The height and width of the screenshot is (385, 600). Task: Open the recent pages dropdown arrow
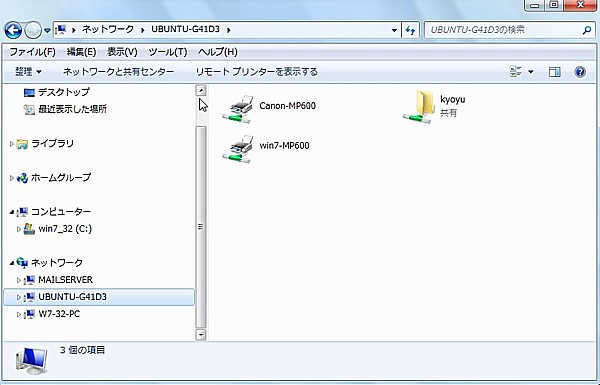(47, 30)
